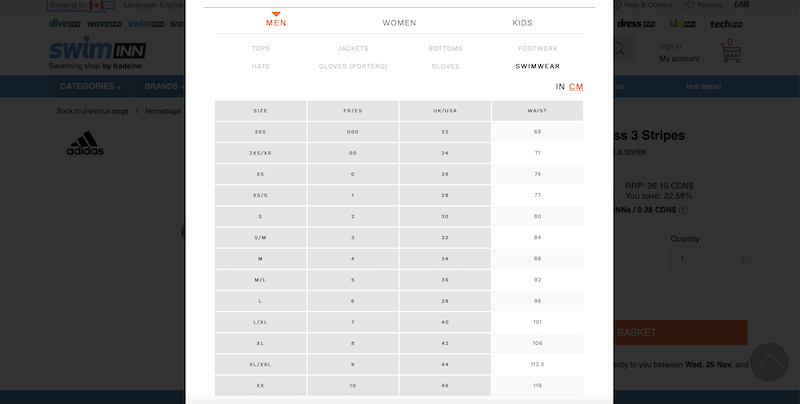Expand the Categories dropdown menu
The height and width of the screenshot is (404, 800).
pos(91,87)
